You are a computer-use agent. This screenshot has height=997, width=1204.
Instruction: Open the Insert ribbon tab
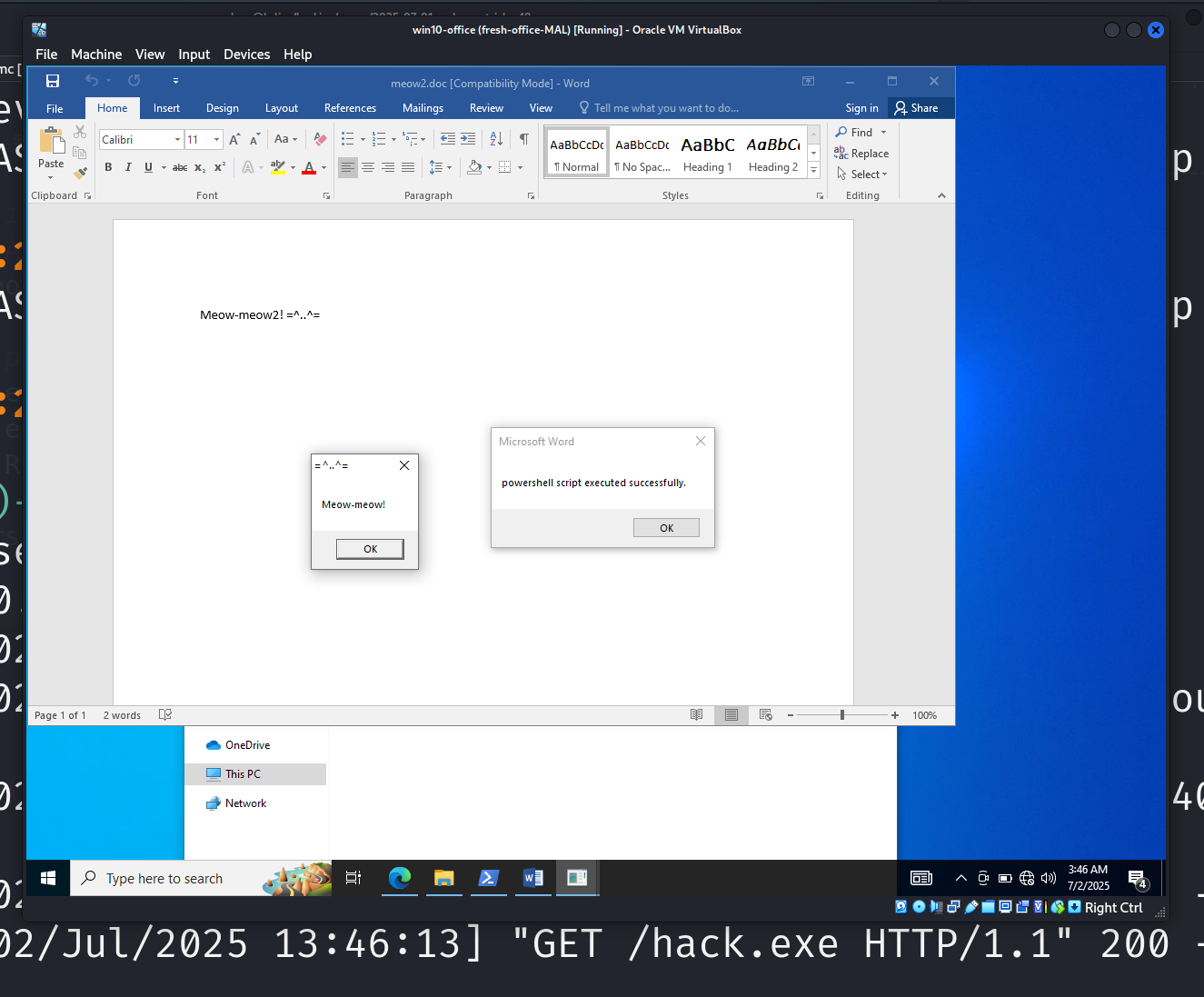pyautogui.click(x=166, y=108)
